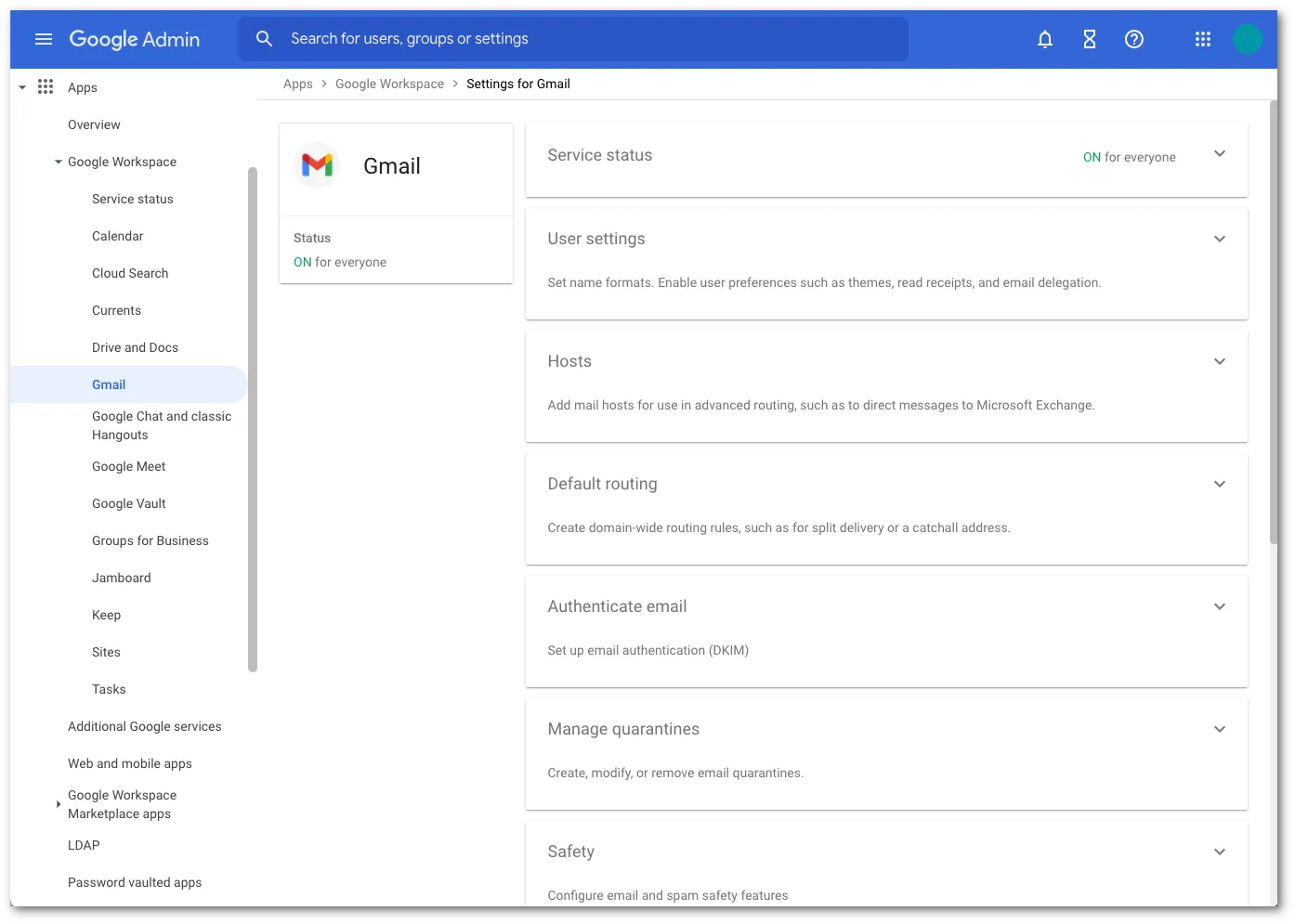Screen dimensions: 1295x924
Task: Expand the Default routing section
Action: click(1220, 484)
